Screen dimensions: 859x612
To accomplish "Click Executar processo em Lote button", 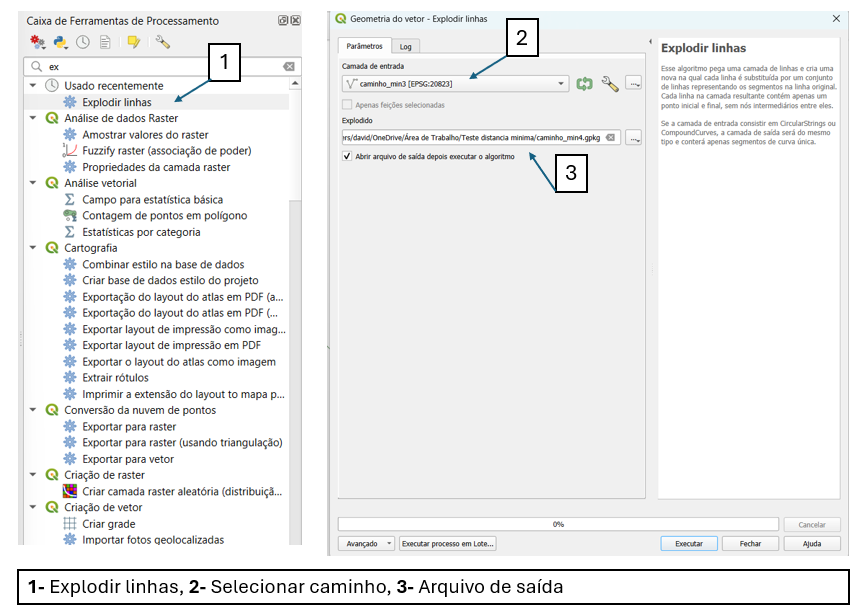I will (x=448, y=543).
